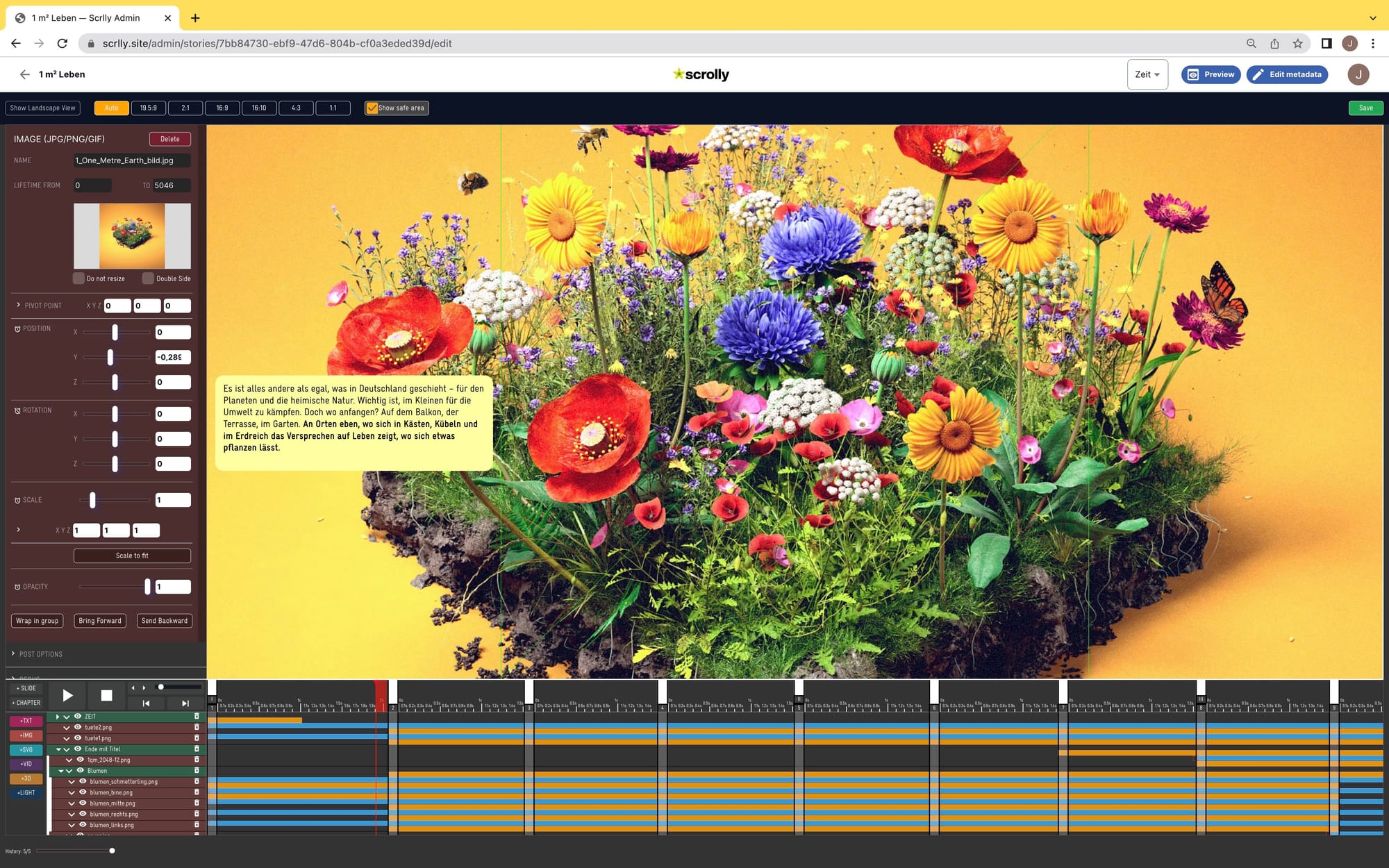Screen dimensions: 1389x868
Task: Add a new slide with + SLIDE
Action: point(26,688)
